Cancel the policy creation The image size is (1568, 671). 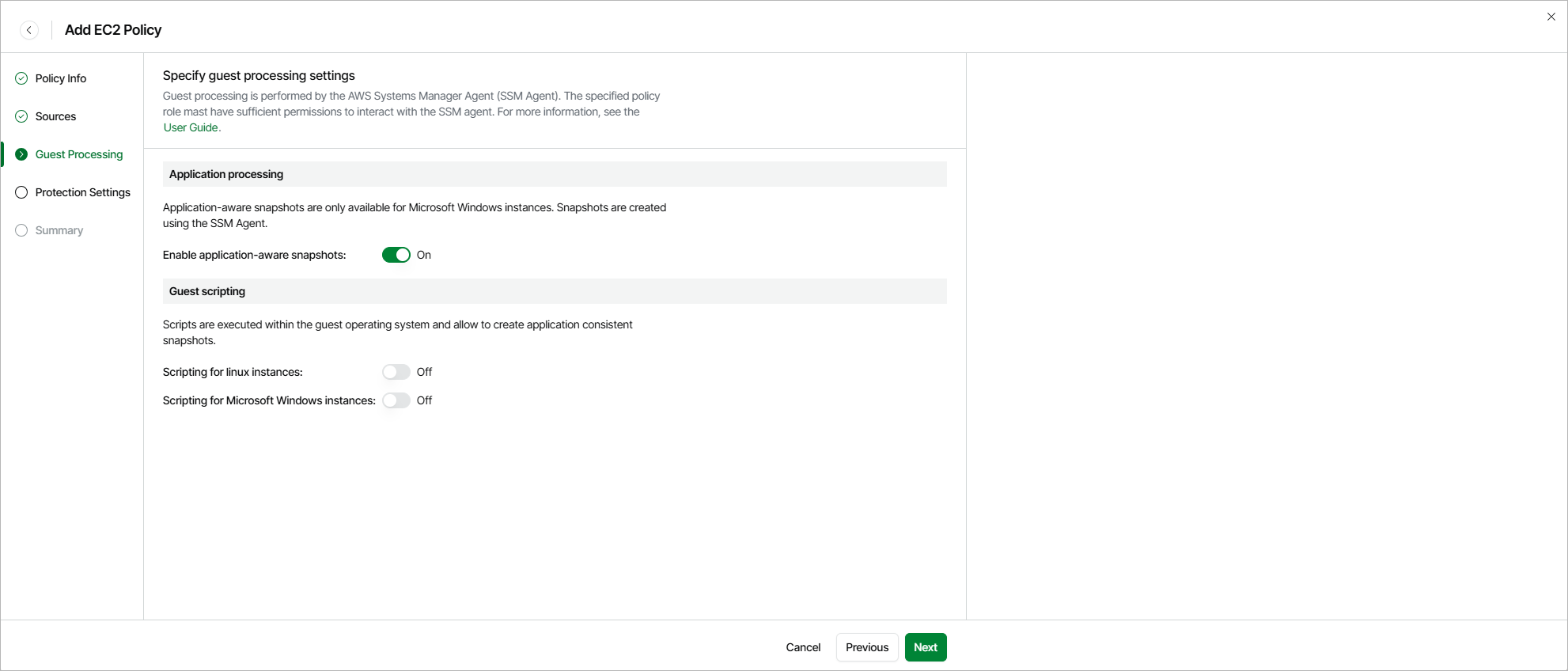[x=803, y=647]
